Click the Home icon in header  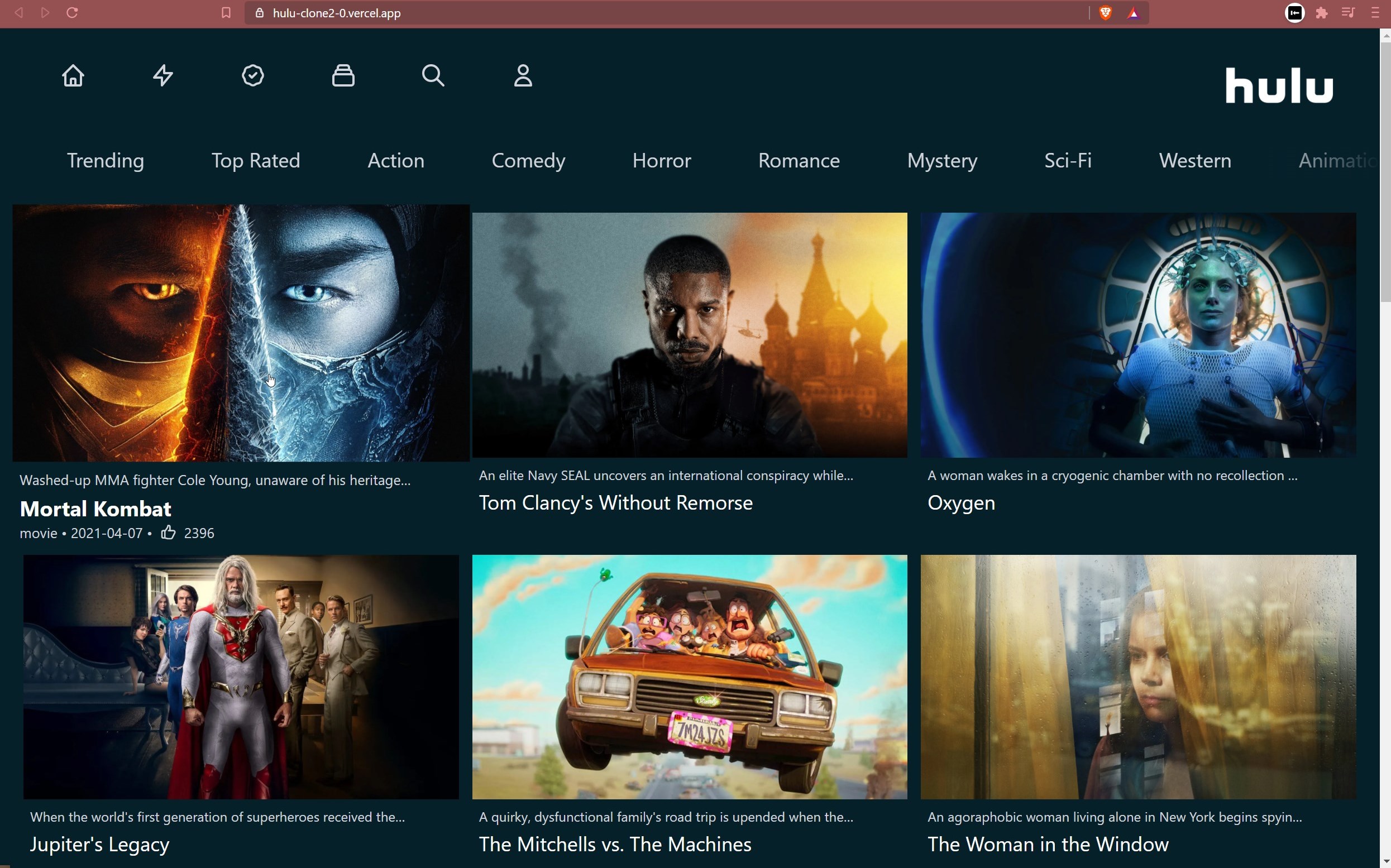tap(73, 75)
